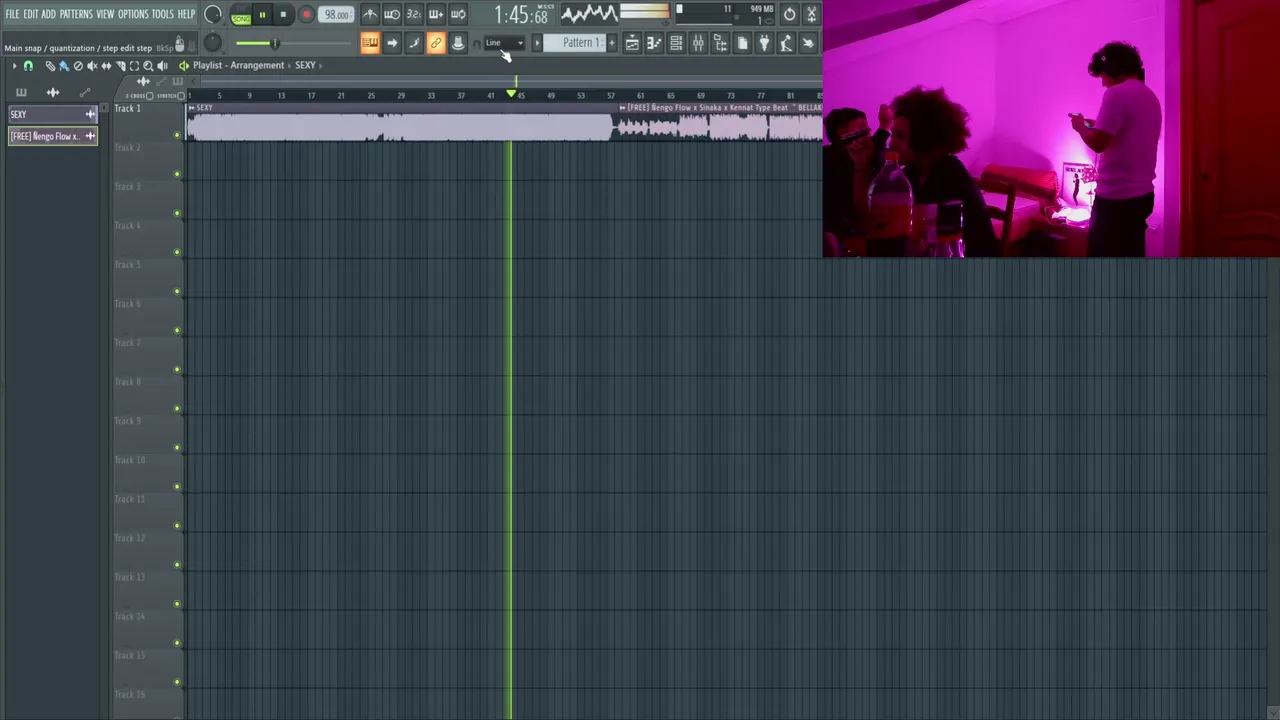Toggle recording countdown 3.2.1 icon
Screen dimensions: 1280x720
(x=414, y=14)
